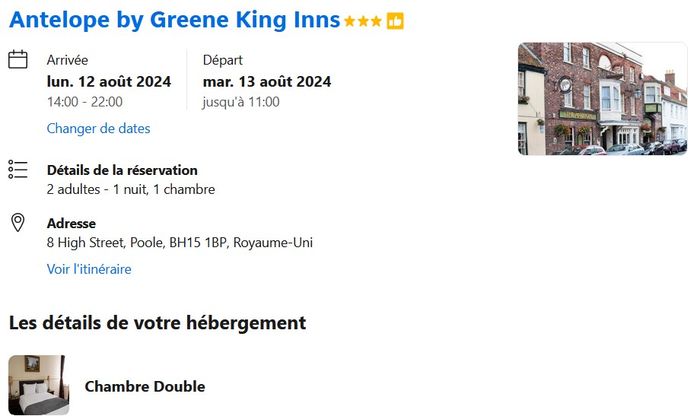
Task: Click the address 8 High Street, Poole
Action: click(x=180, y=242)
